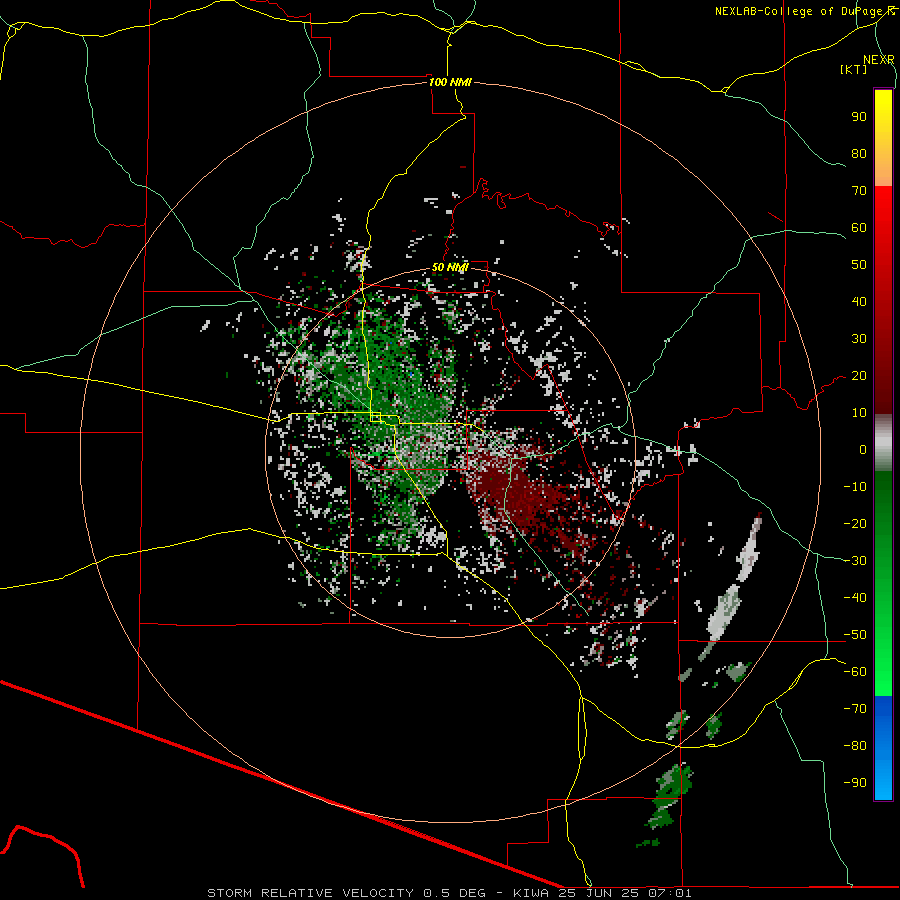The width and height of the screenshot is (900, 900).
Task: Click the -30 value on velocity scale
Action: pos(855,561)
